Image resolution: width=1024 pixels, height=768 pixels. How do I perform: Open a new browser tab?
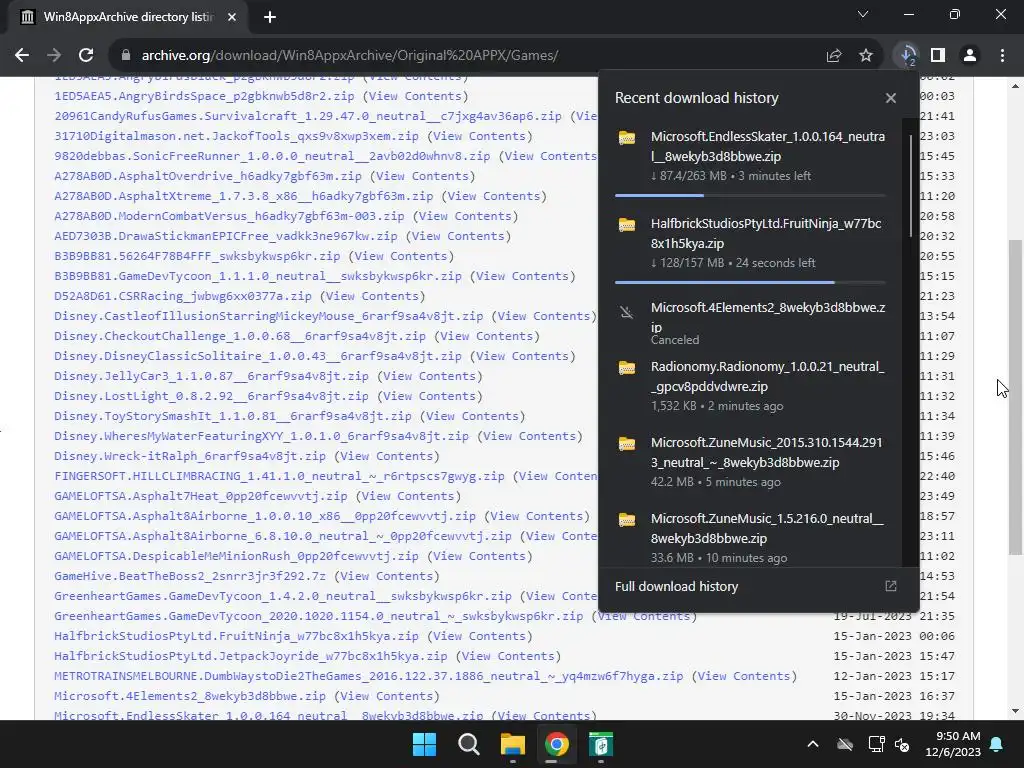click(x=270, y=17)
